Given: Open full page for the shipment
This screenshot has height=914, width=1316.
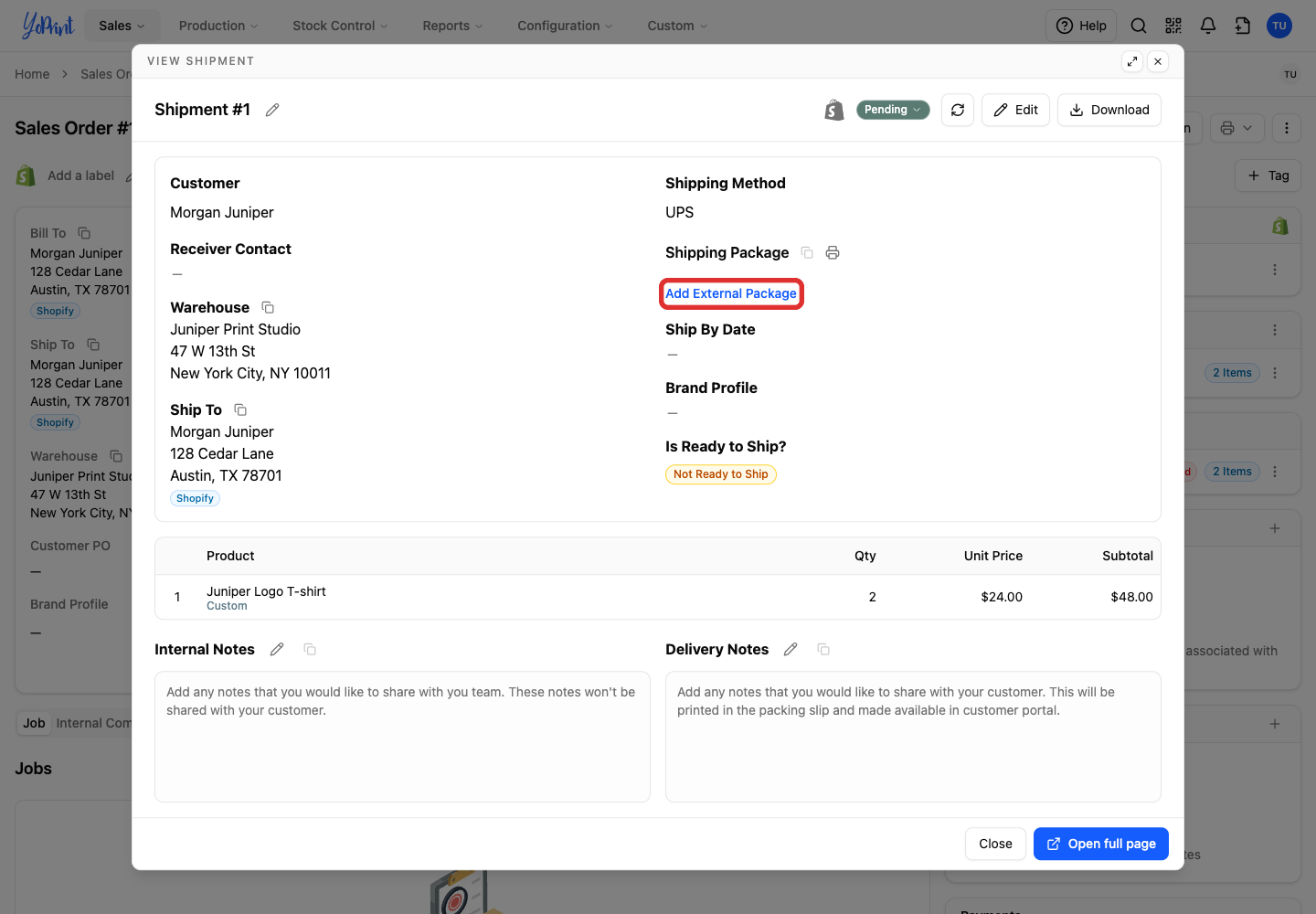Looking at the screenshot, I should [1101, 844].
